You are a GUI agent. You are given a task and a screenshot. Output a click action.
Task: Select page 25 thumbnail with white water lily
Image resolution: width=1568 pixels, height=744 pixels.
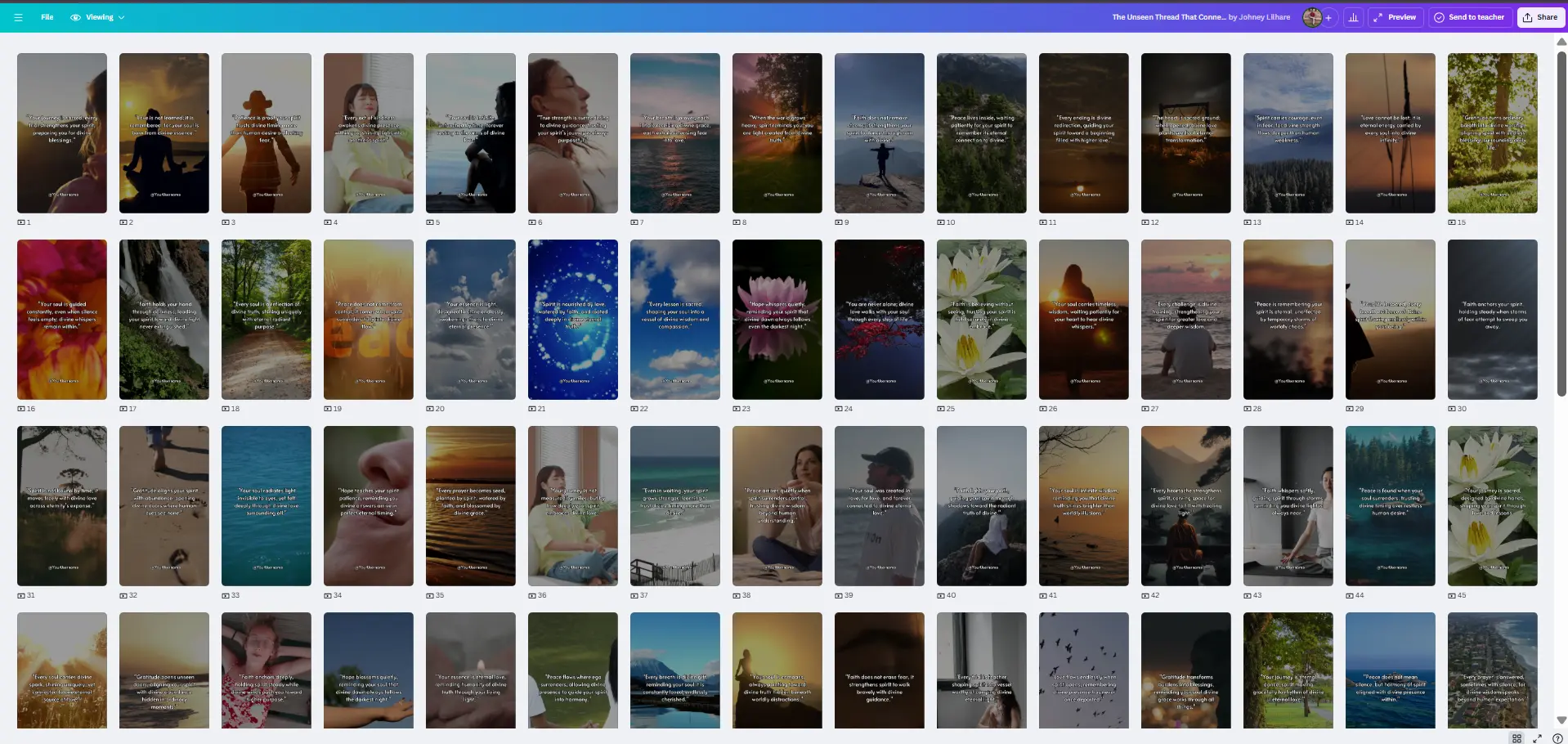click(x=982, y=320)
